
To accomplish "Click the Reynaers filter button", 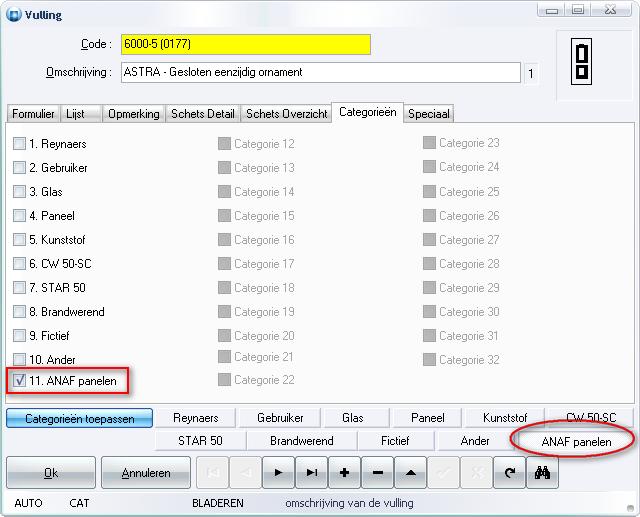I will [x=196, y=418].
